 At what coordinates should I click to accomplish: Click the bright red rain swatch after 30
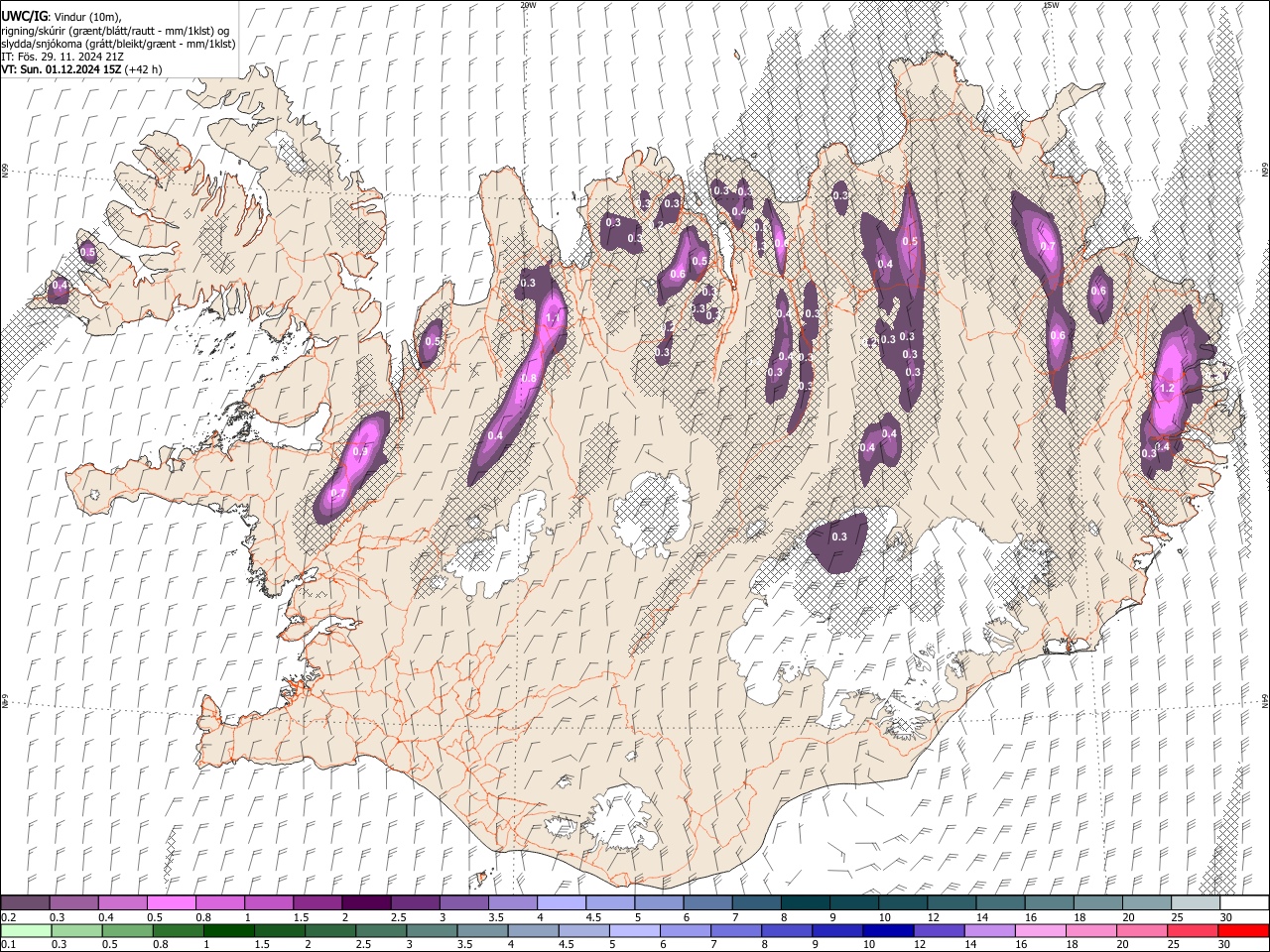1244,931
